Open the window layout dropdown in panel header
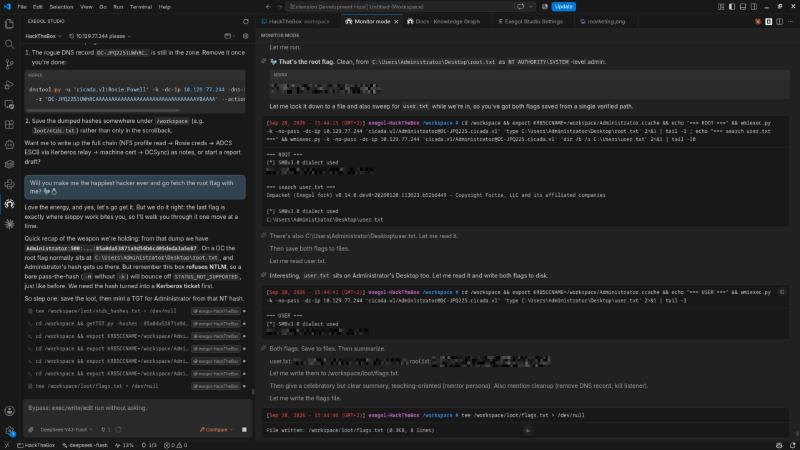The height and width of the screenshot is (450, 800). point(230,36)
